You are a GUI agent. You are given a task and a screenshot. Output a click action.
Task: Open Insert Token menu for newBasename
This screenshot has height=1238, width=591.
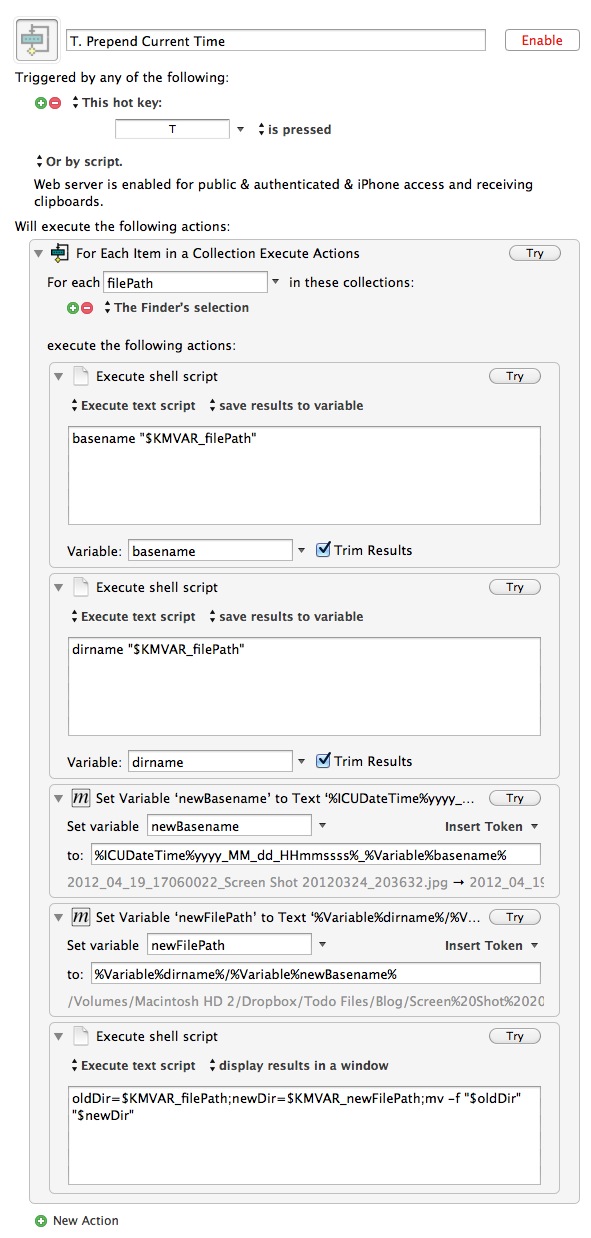[492, 827]
